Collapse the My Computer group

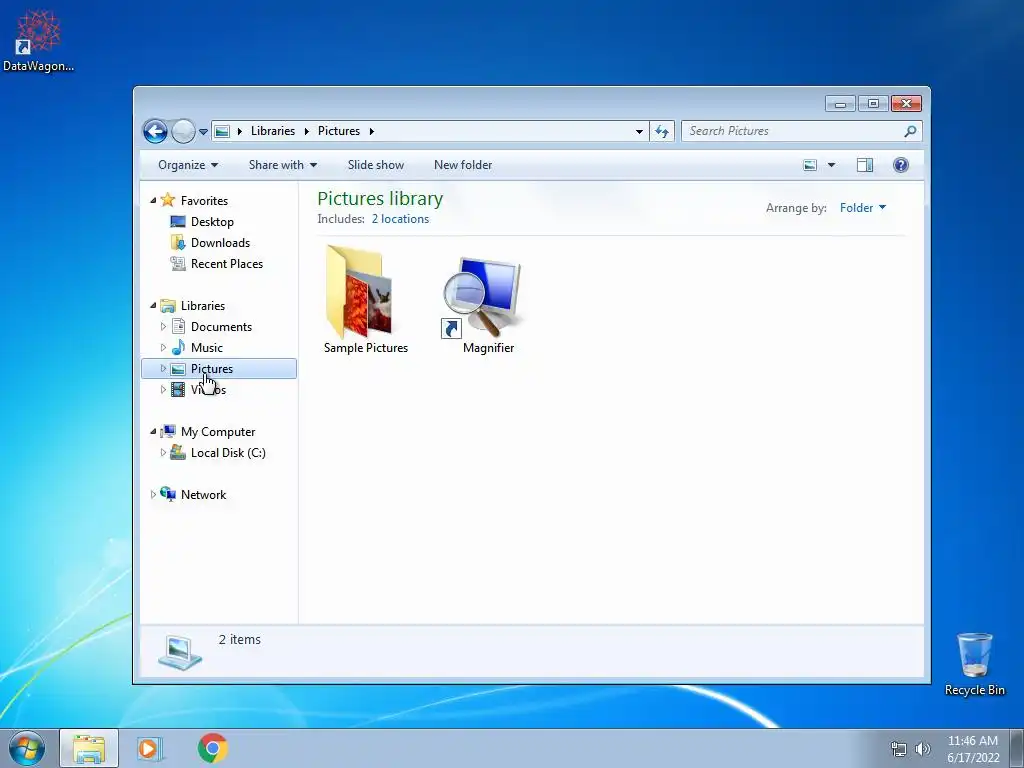tap(153, 432)
